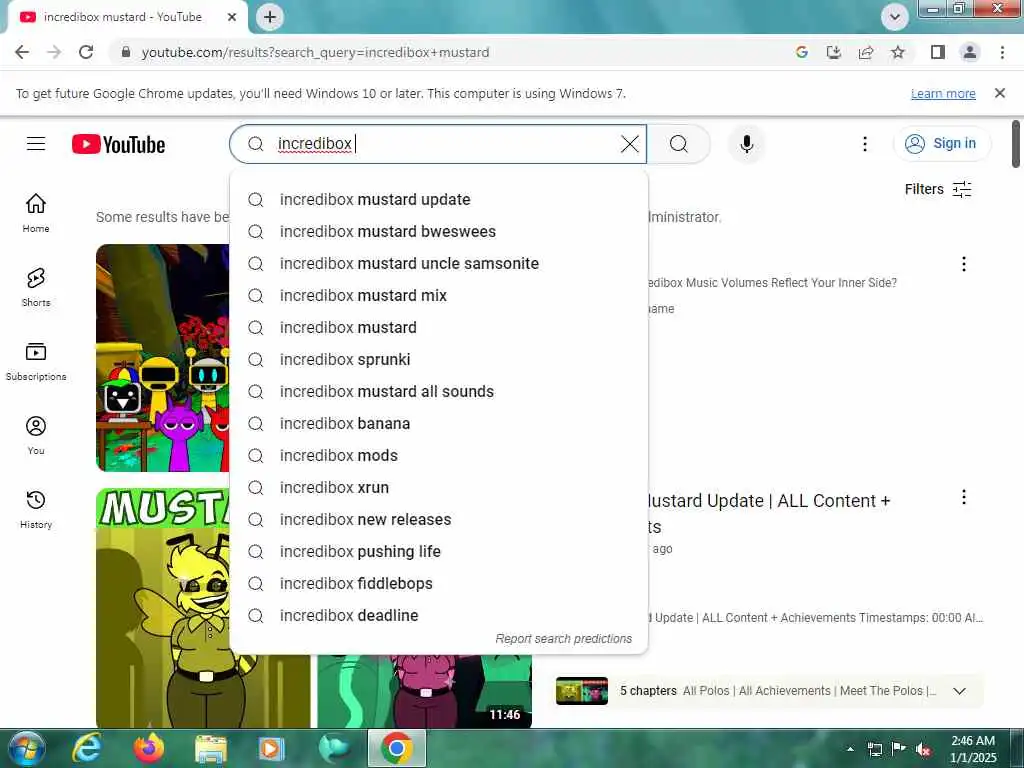The width and height of the screenshot is (1024, 768).
Task: Select suggestion 'incredibox banana'
Action: [x=439, y=423]
